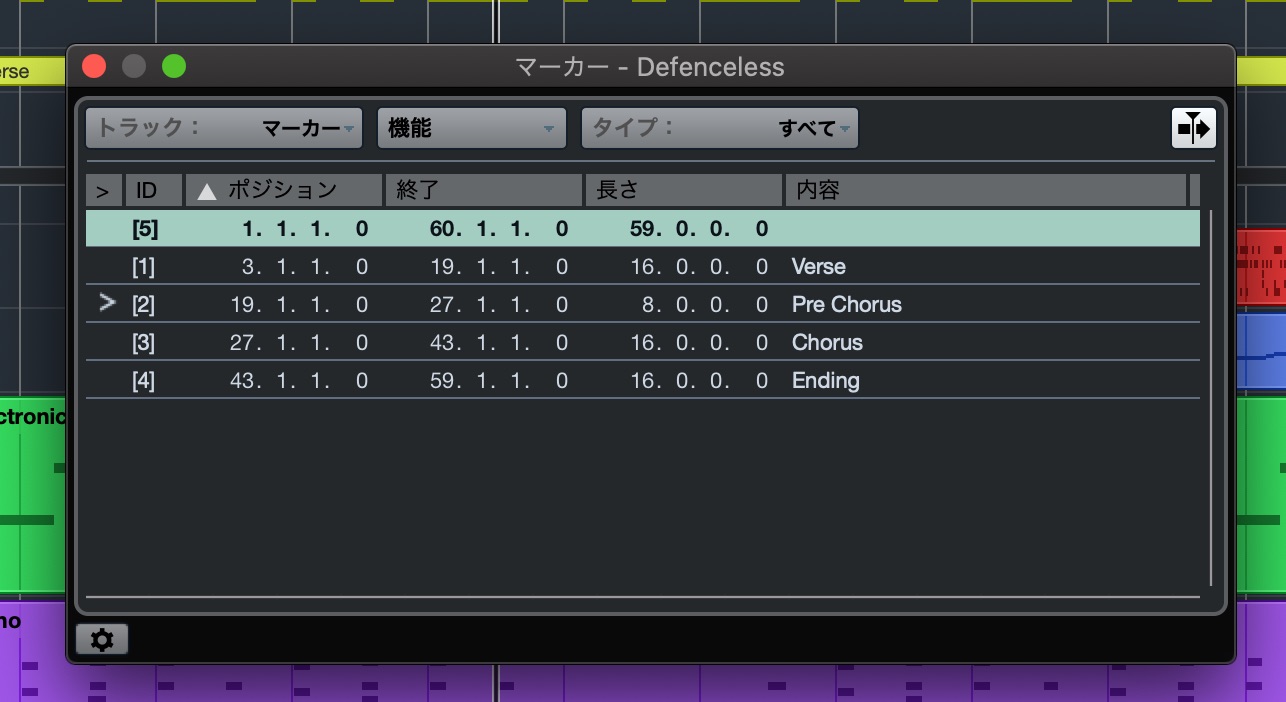Screen dimensions: 1286x702
Task: Select marker ID [4]
Action: [x=144, y=381]
